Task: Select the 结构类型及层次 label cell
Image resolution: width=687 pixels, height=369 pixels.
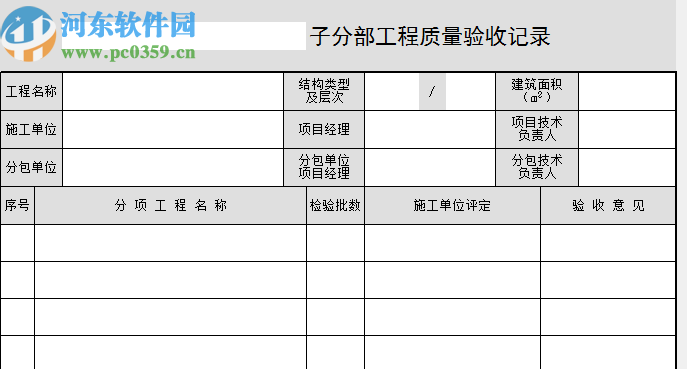Action: (324, 92)
